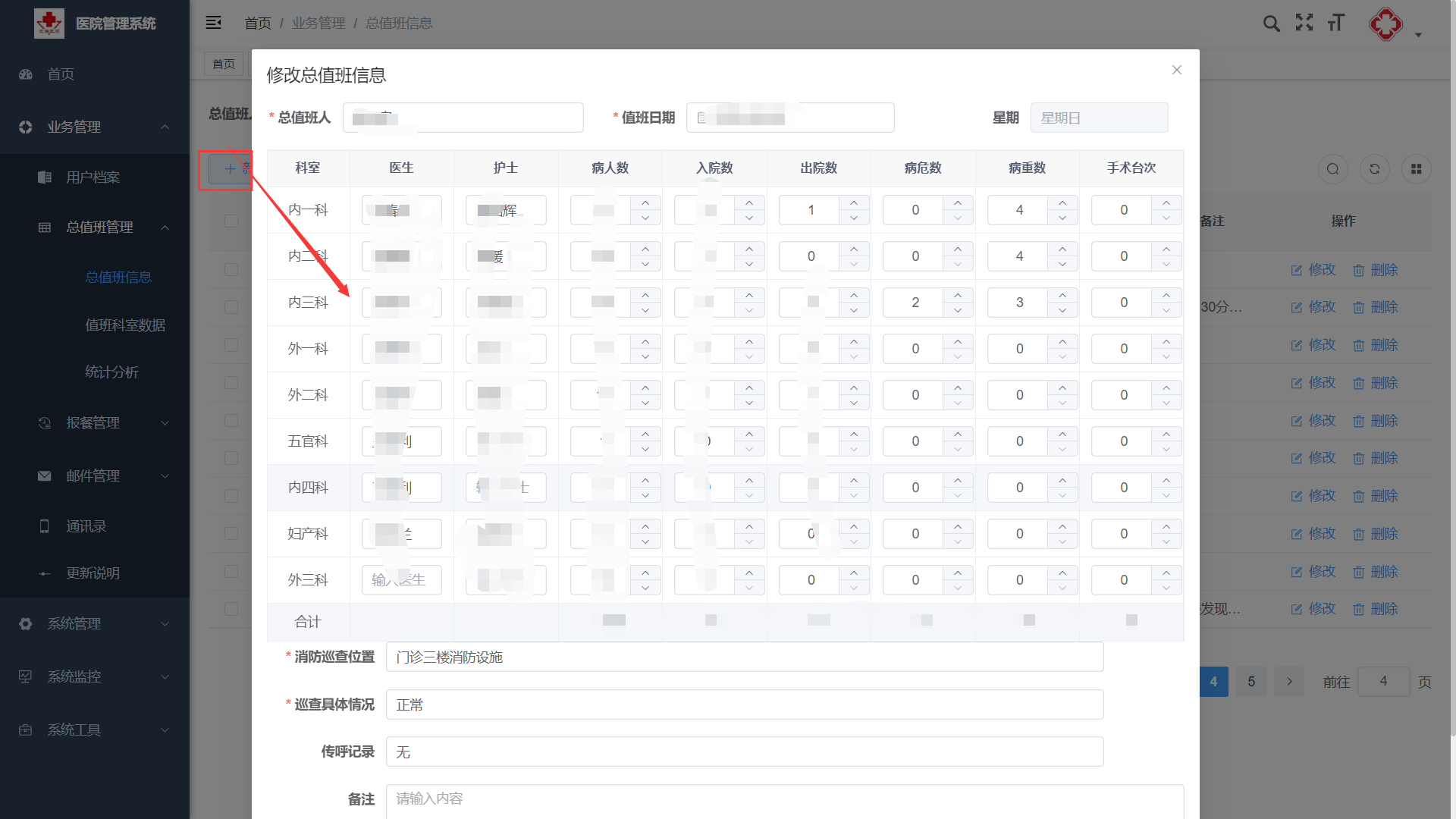Open the font size adjustment icon
The image size is (1456, 819).
pos(1336,24)
